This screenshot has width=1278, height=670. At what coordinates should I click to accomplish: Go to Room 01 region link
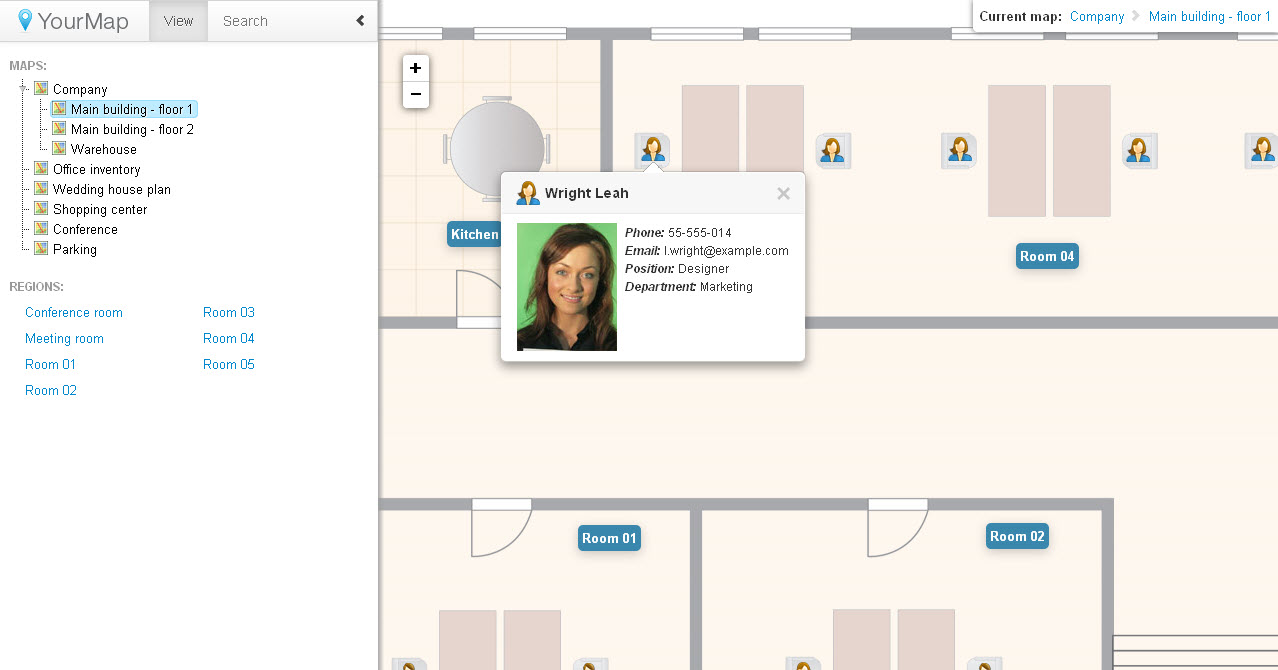pyautogui.click(x=50, y=364)
